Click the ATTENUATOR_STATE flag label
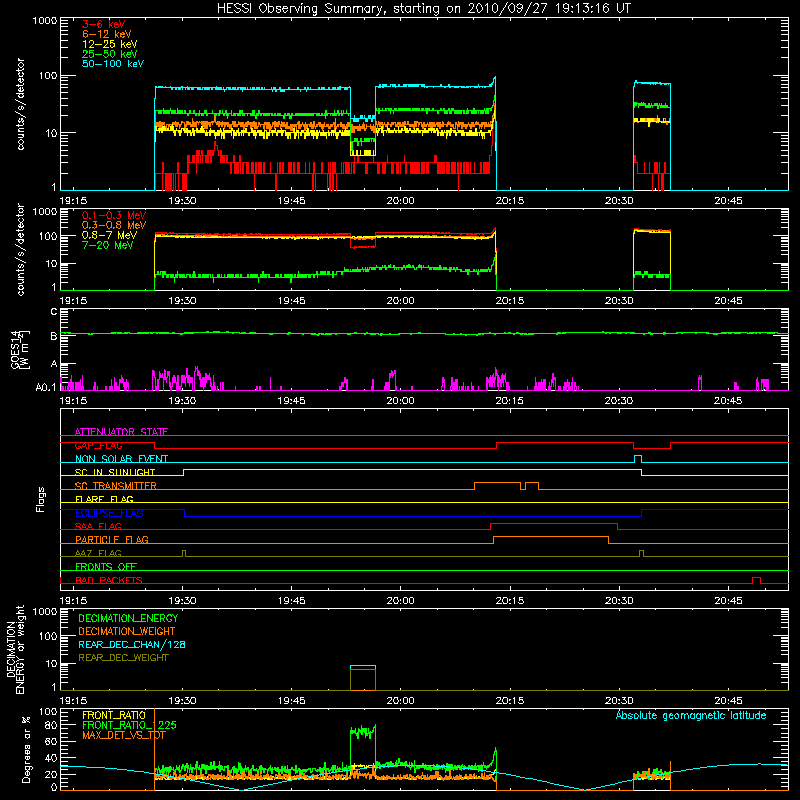This screenshot has width=800, height=800. click(121, 432)
